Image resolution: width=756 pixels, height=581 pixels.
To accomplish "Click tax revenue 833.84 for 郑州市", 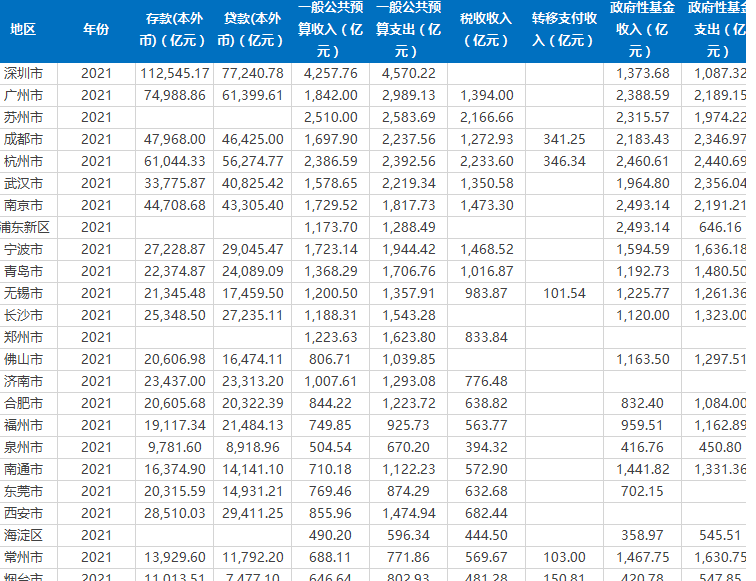I will [x=486, y=338].
